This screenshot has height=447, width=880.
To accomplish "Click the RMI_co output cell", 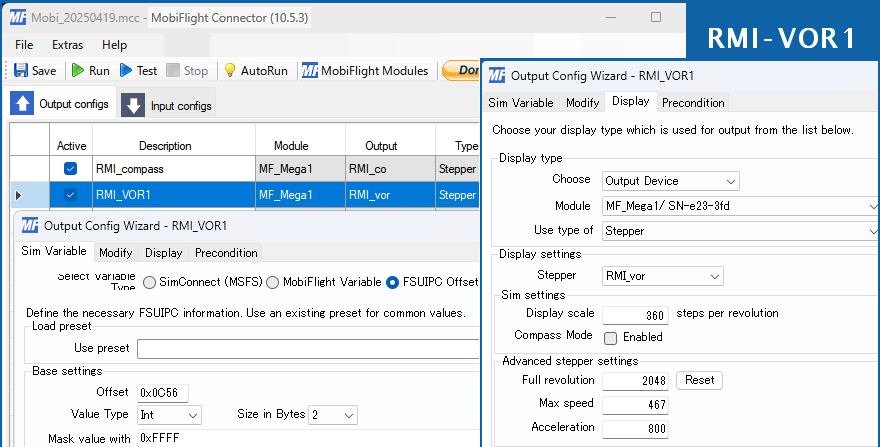I will 391,169.
